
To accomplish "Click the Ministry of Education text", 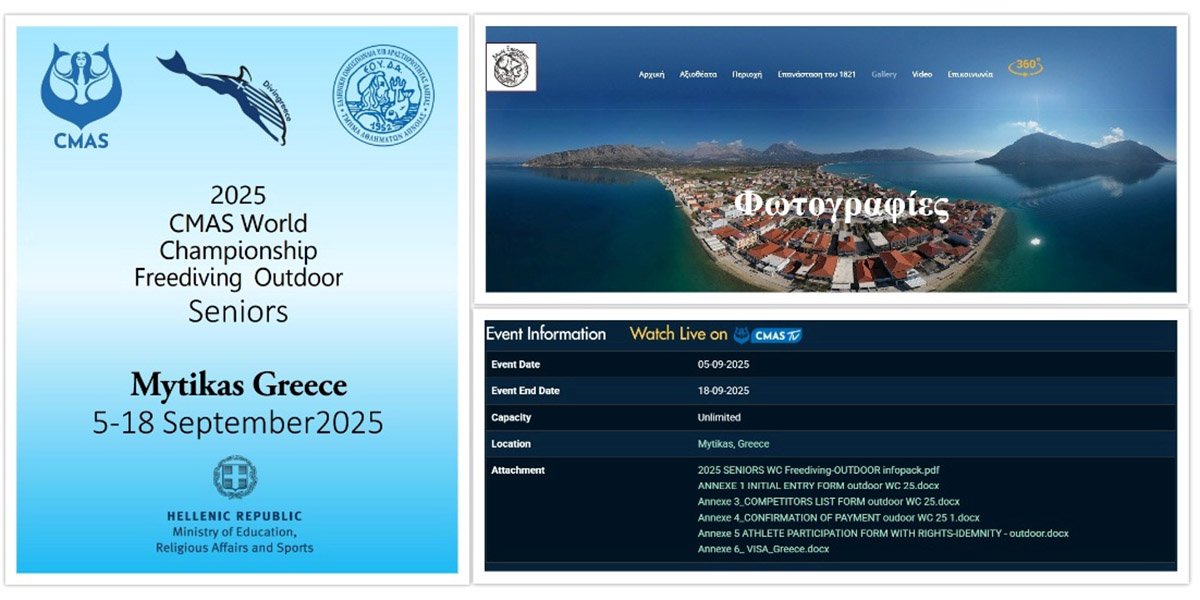I will pos(235,532).
